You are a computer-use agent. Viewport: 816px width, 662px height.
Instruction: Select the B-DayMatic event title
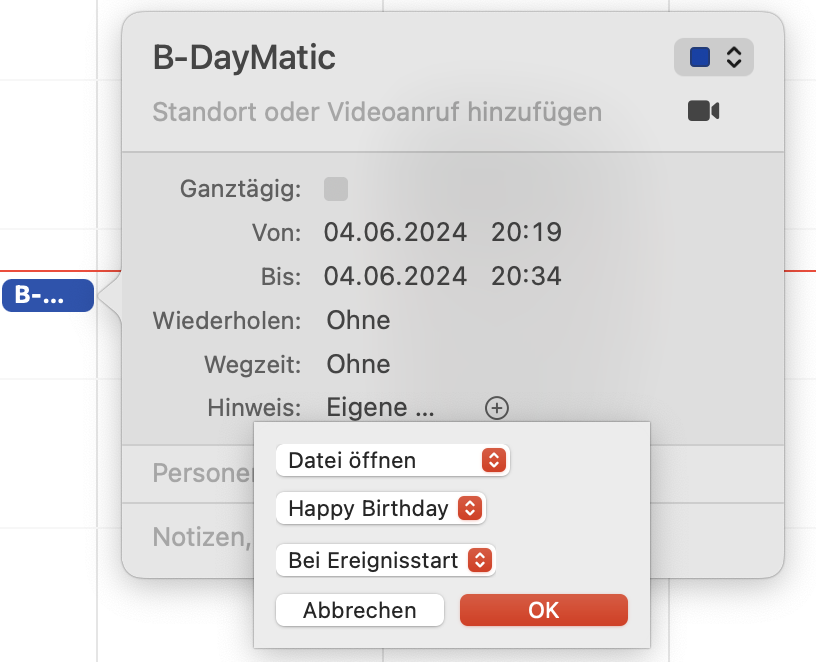(244, 58)
